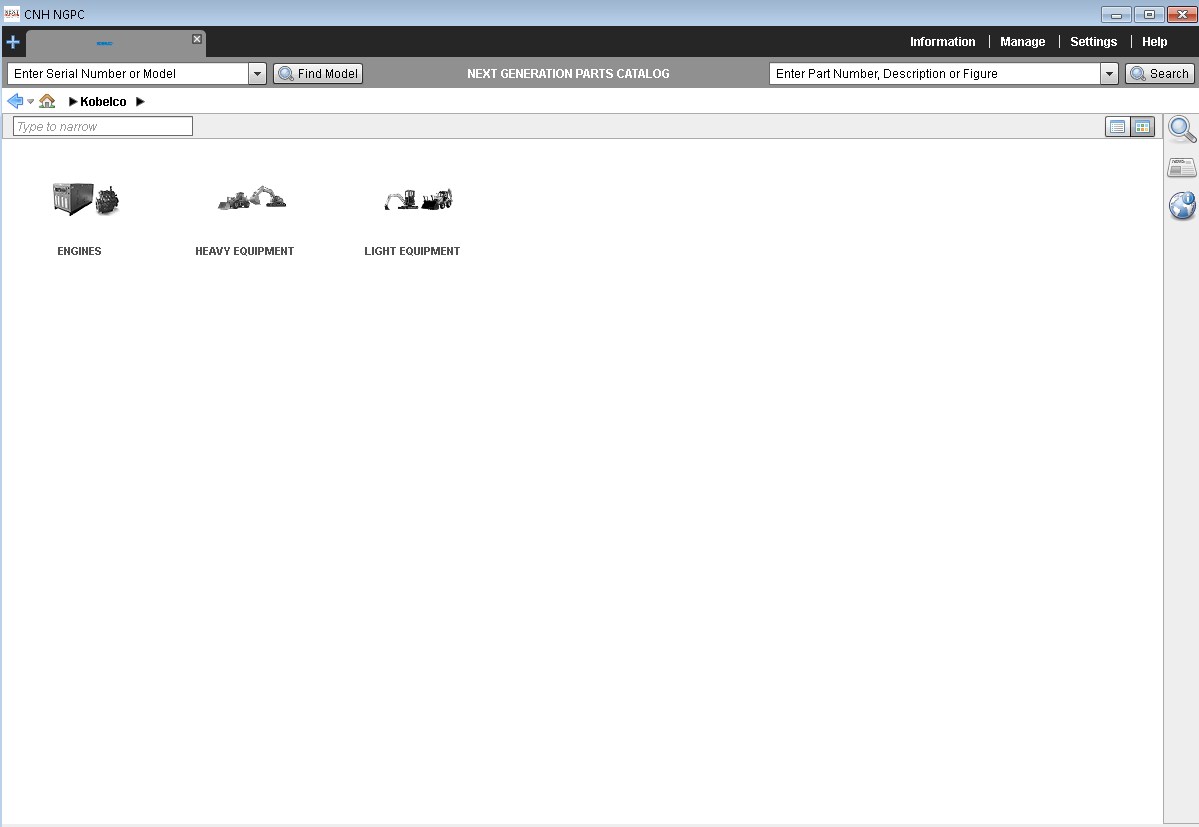Open a new tab with the plus icon

point(13,42)
